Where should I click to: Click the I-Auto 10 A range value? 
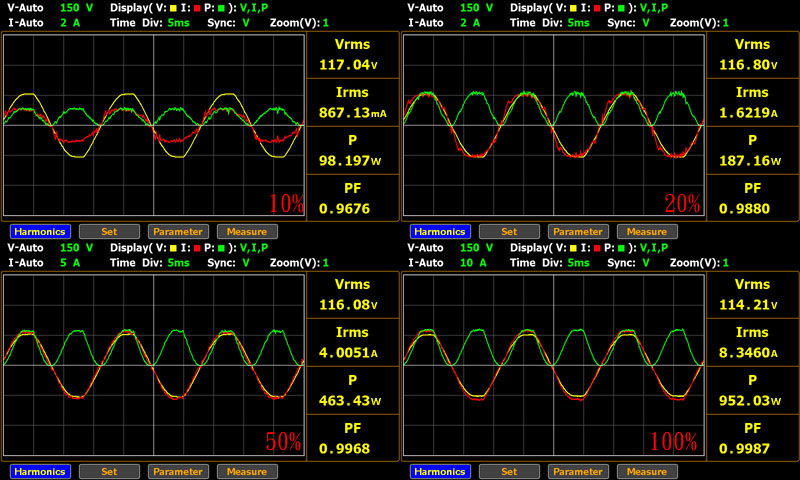coord(473,263)
